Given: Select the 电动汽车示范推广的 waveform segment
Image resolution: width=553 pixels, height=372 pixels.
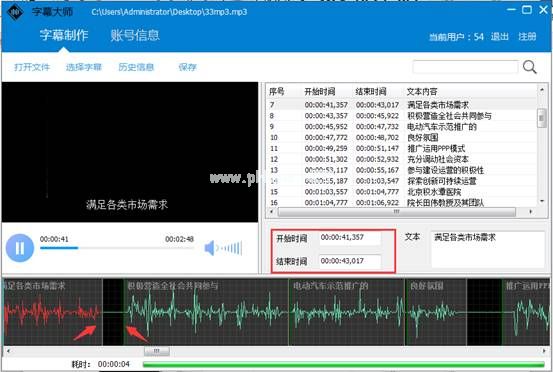Looking at the screenshot, I should 347,312.
